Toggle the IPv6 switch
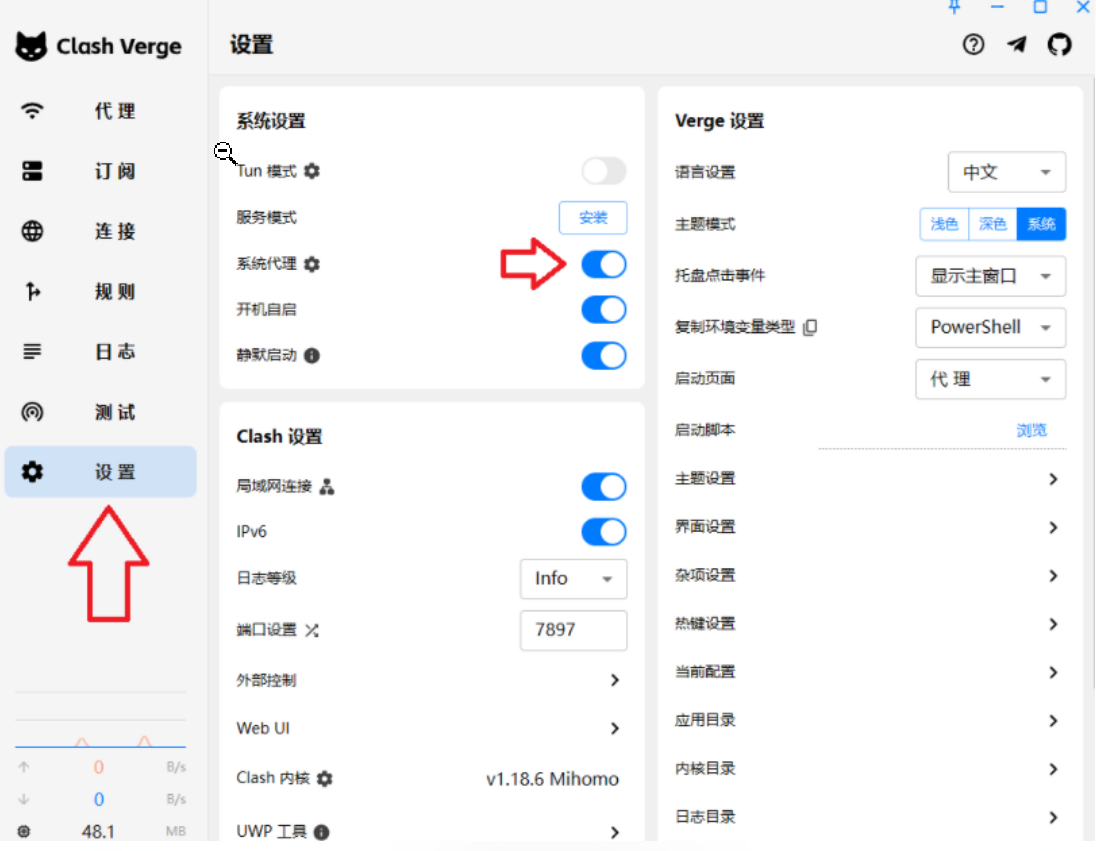1096x851 pixels. 604,533
